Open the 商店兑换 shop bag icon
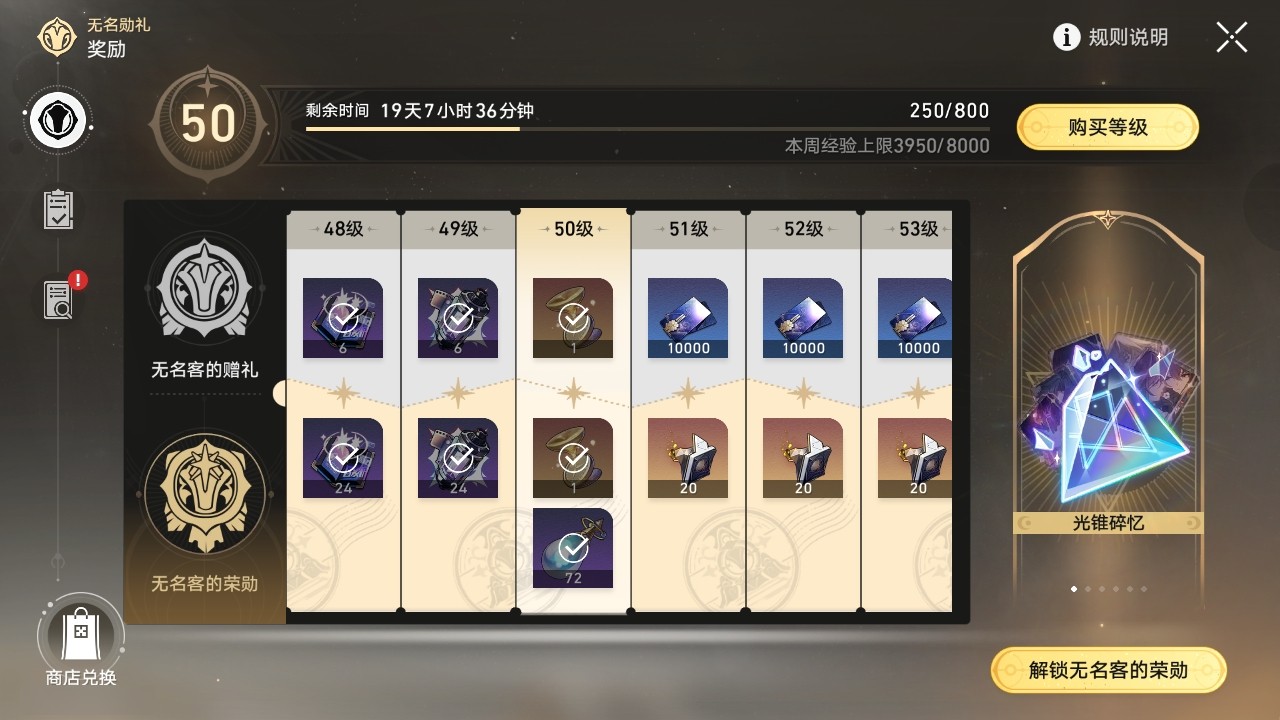The height and width of the screenshot is (720, 1280). [81, 633]
